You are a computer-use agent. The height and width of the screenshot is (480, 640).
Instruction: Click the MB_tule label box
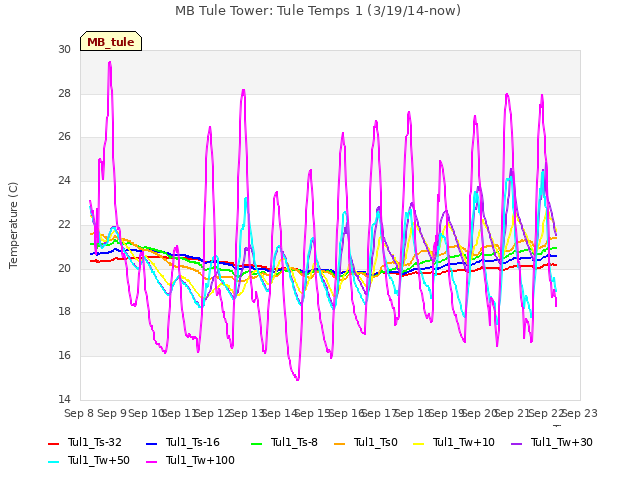(111, 41)
